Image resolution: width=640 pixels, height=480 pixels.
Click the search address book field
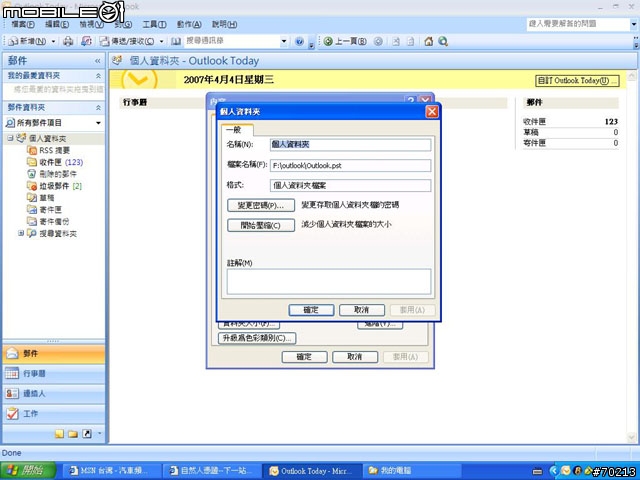(x=231, y=41)
